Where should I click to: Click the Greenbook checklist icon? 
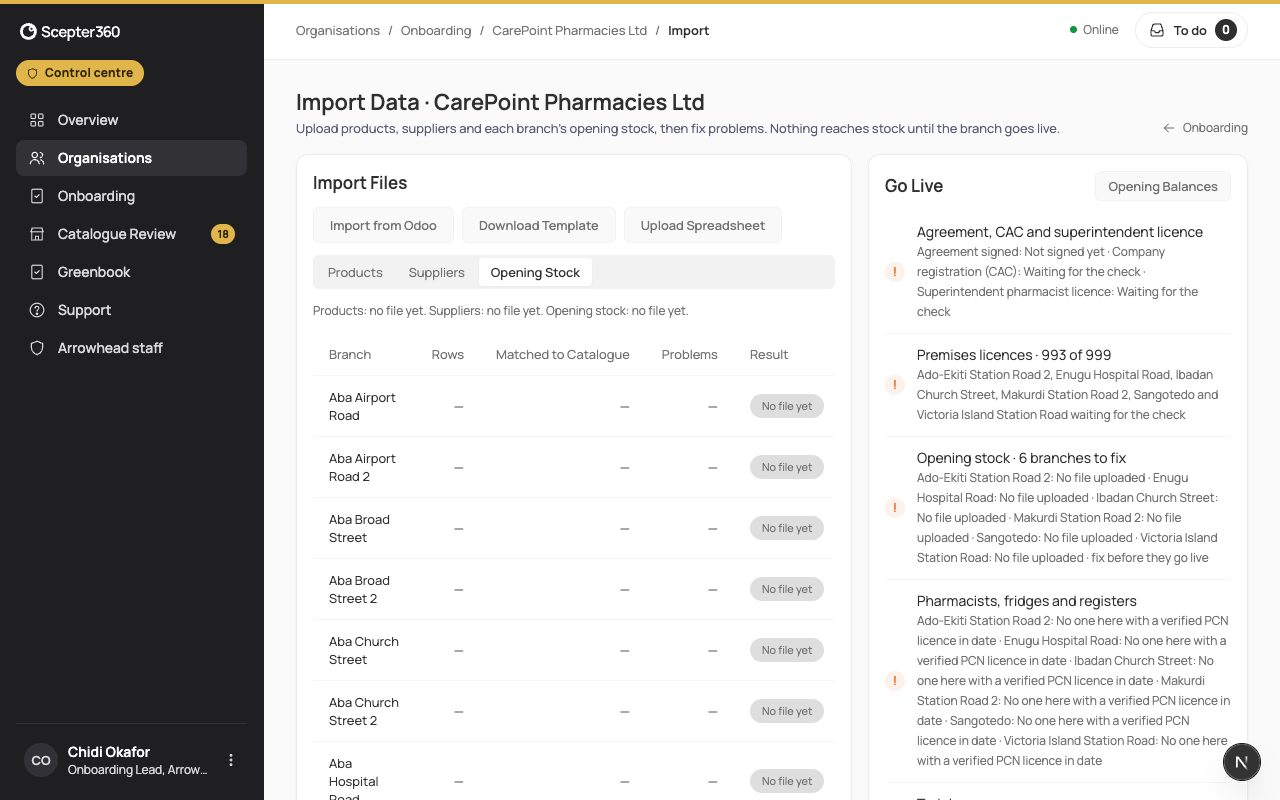point(37,272)
